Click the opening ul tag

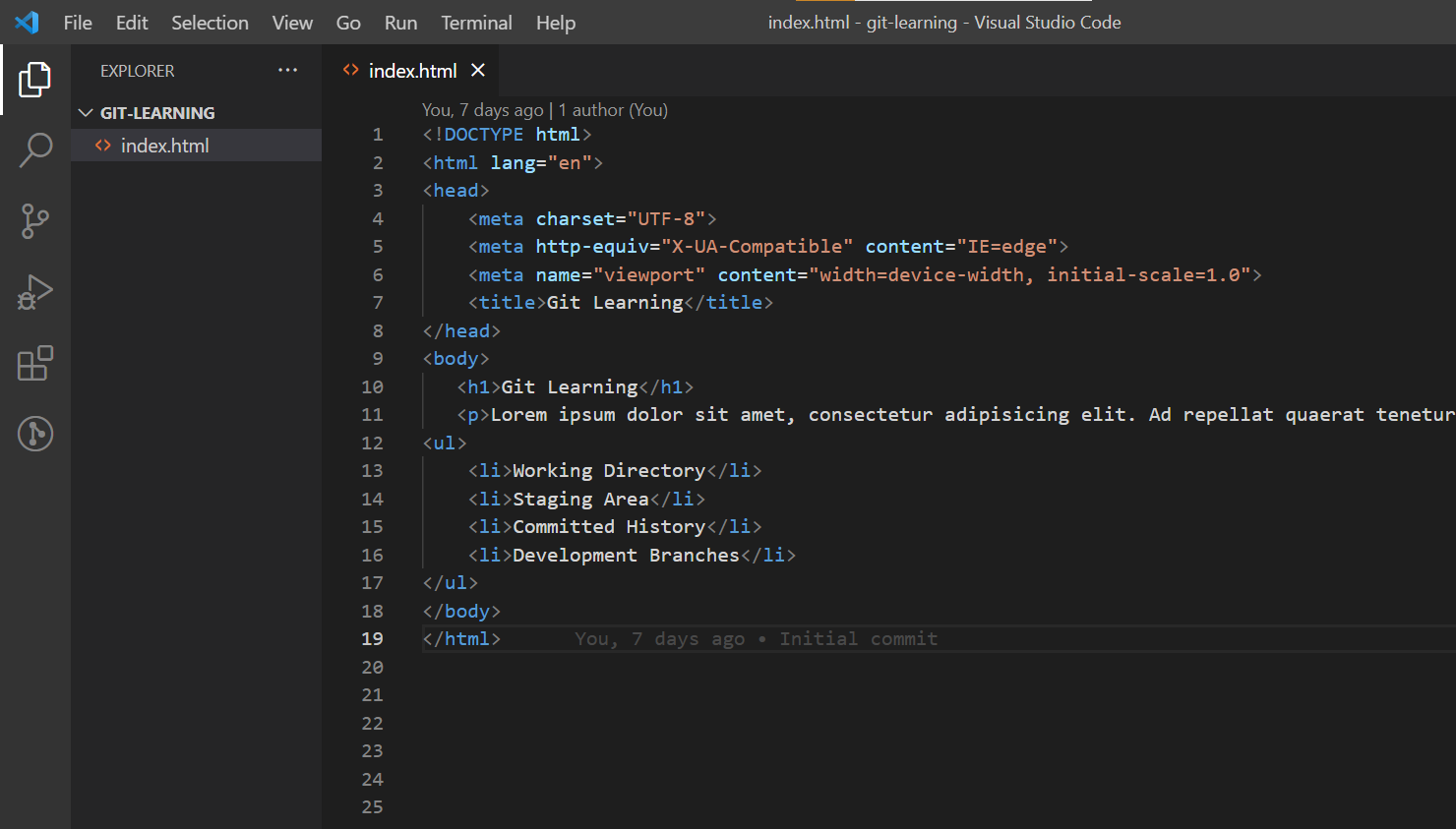point(445,444)
